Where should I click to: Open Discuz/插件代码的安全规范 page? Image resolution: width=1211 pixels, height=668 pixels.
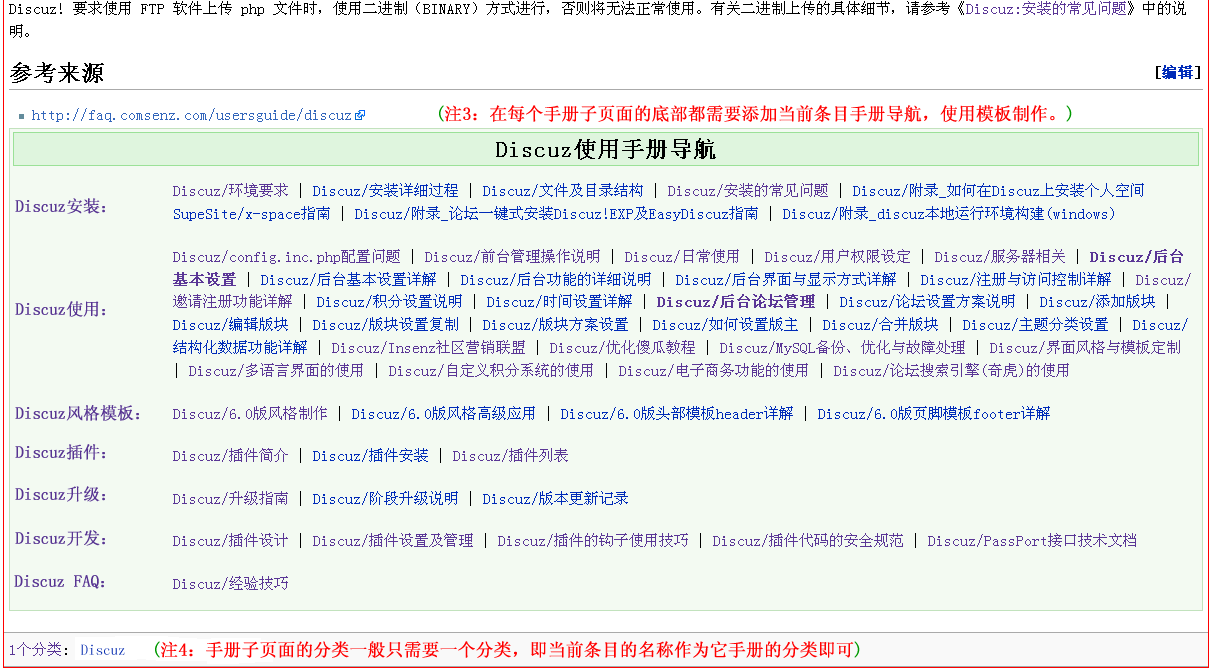[808, 540]
